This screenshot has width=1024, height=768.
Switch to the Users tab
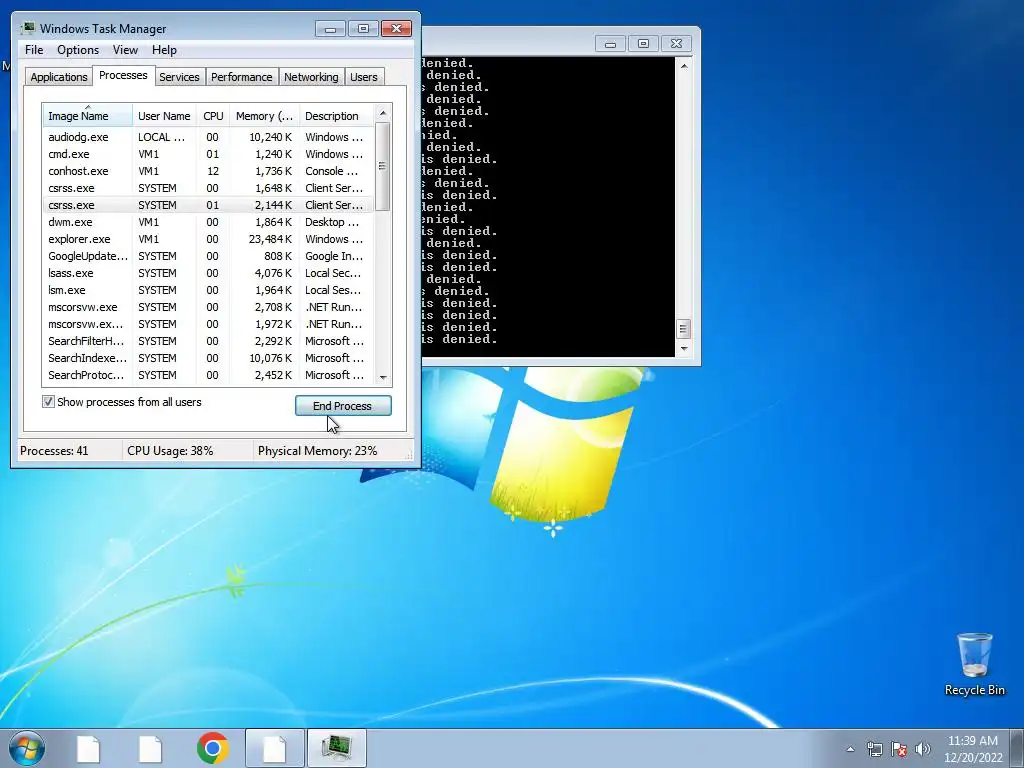pos(363,77)
